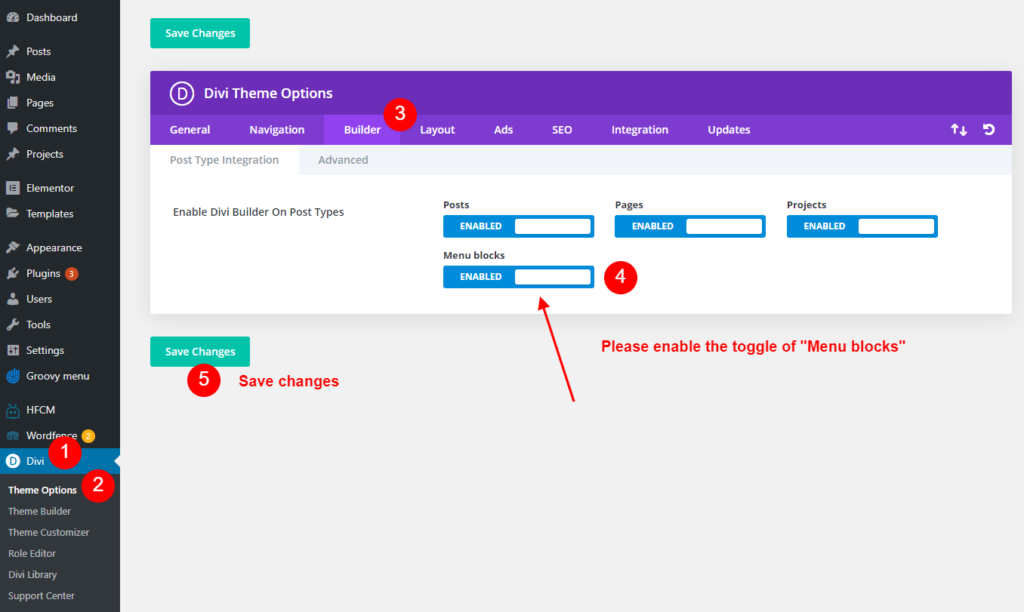Switch to the Layout tab
This screenshot has height=612, width=1024.
[438, 129]
